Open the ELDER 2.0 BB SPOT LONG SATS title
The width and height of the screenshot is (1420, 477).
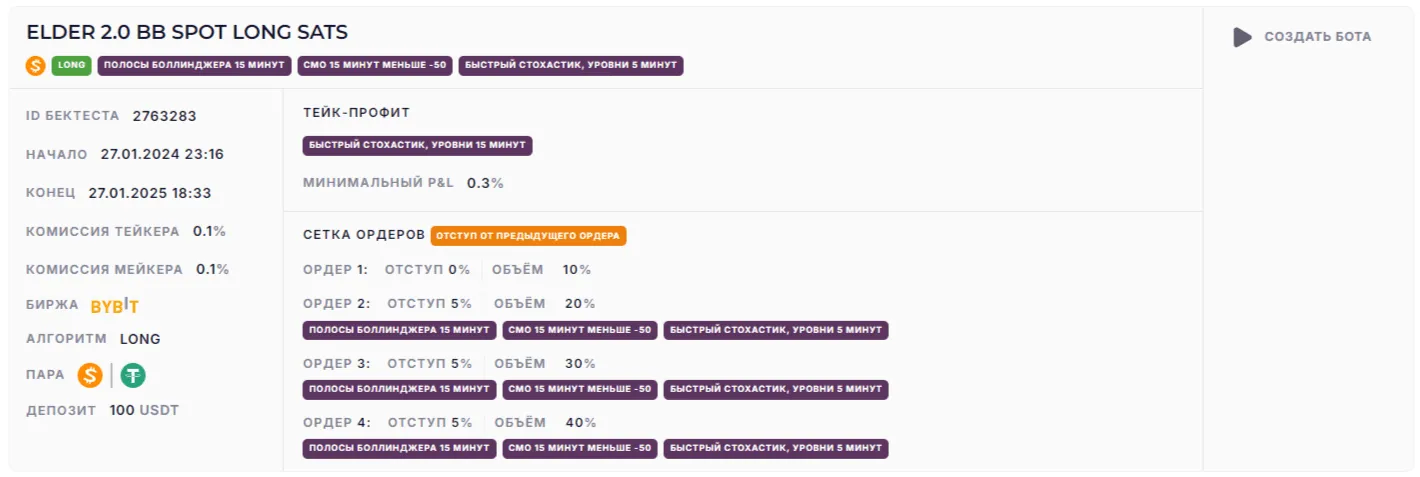187,32
